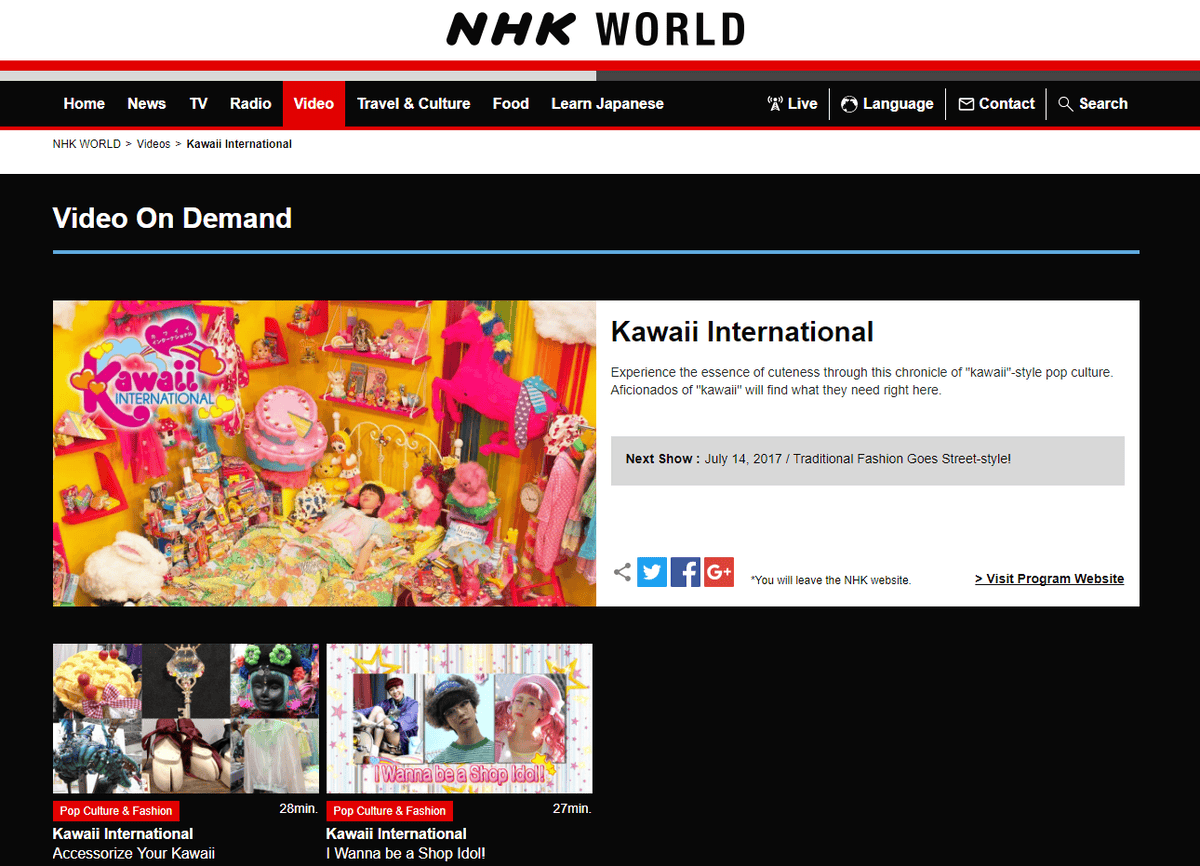This screenshot has width=1200, height=866.
Task: Click the leave NHK website notice
Action: click(831, 580)
